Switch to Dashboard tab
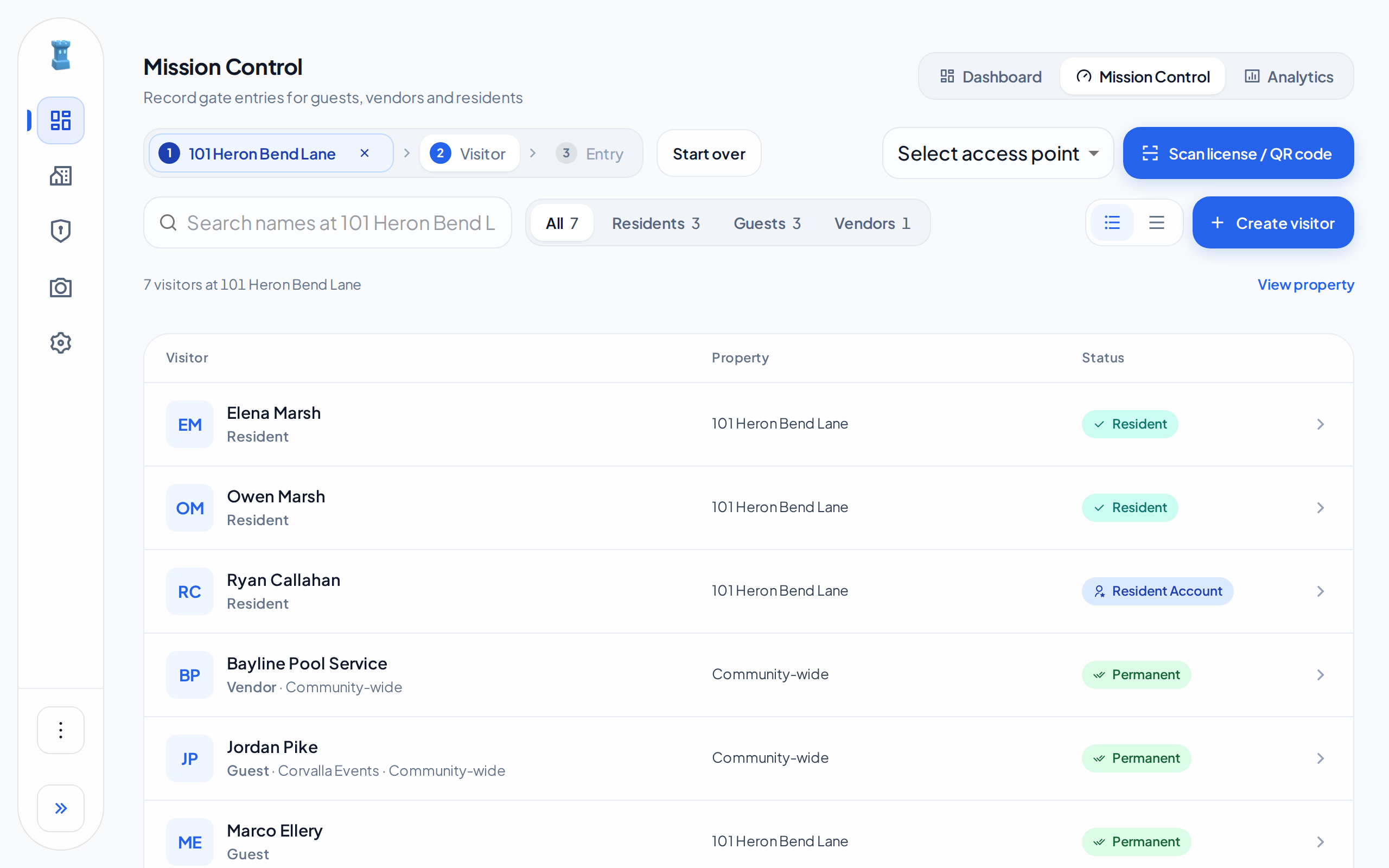The height and width of the screenshot is (868, 1389). click(x=991, y=76)
